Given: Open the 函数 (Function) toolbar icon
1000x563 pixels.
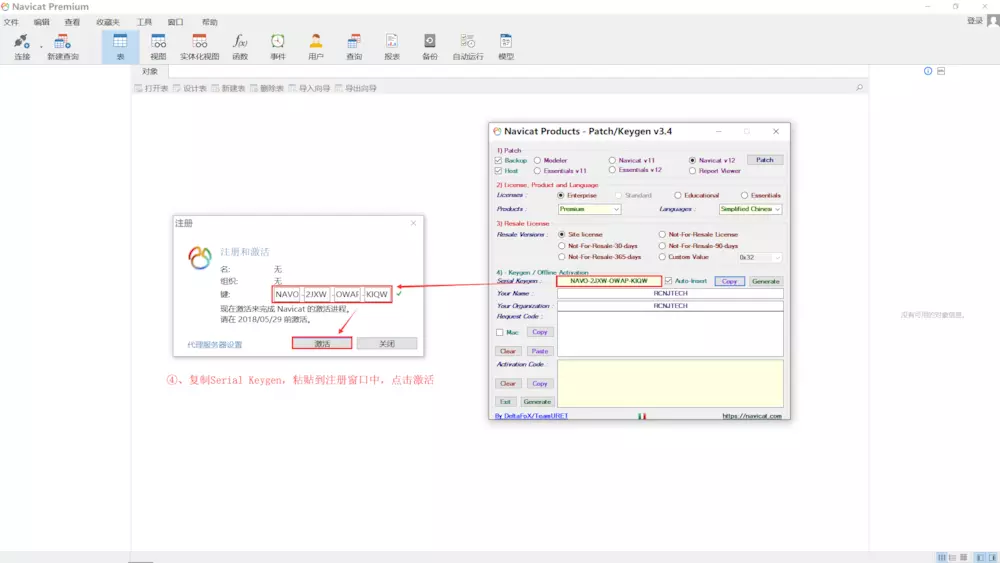Looking at the screenshot, I should pyautogui.click(x=240, y=47).
